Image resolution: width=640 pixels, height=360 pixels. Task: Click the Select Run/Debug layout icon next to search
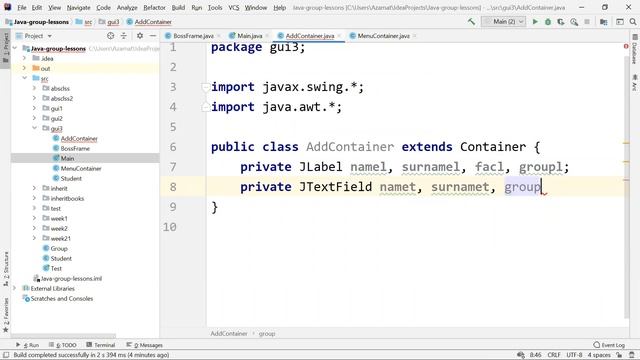(x=620, y=22)
